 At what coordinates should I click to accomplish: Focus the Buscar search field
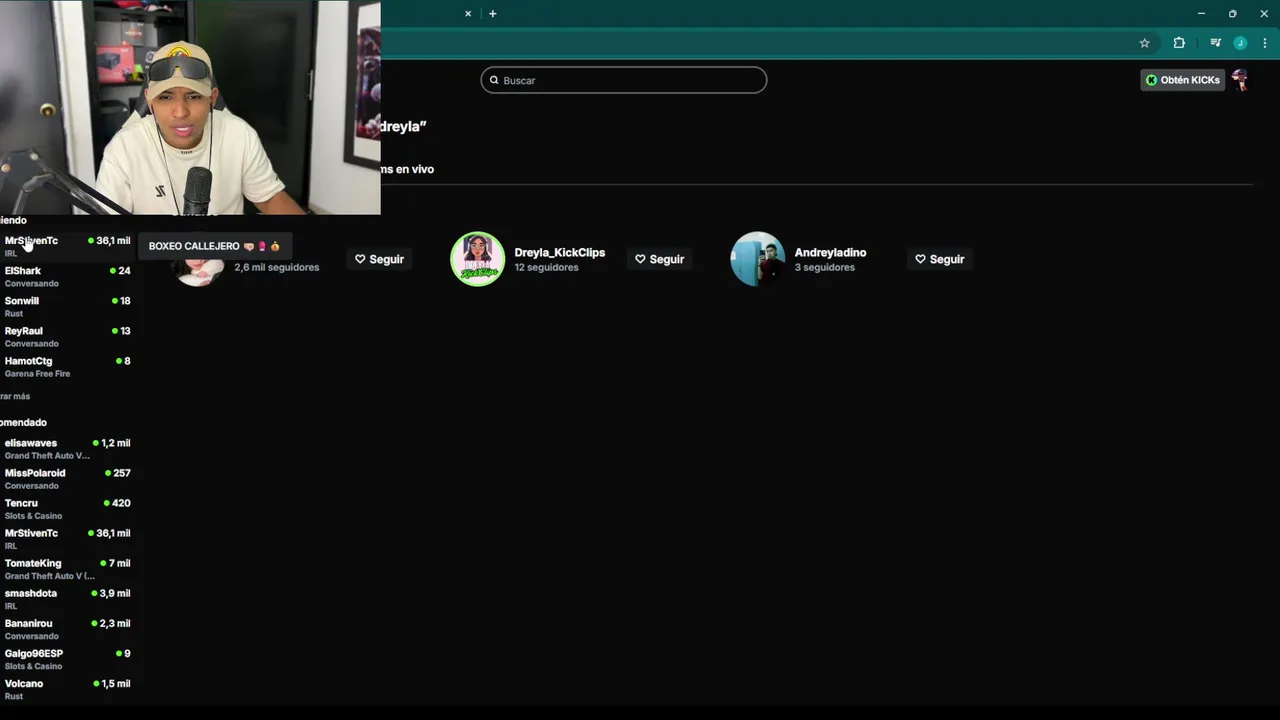click(624, 80)
